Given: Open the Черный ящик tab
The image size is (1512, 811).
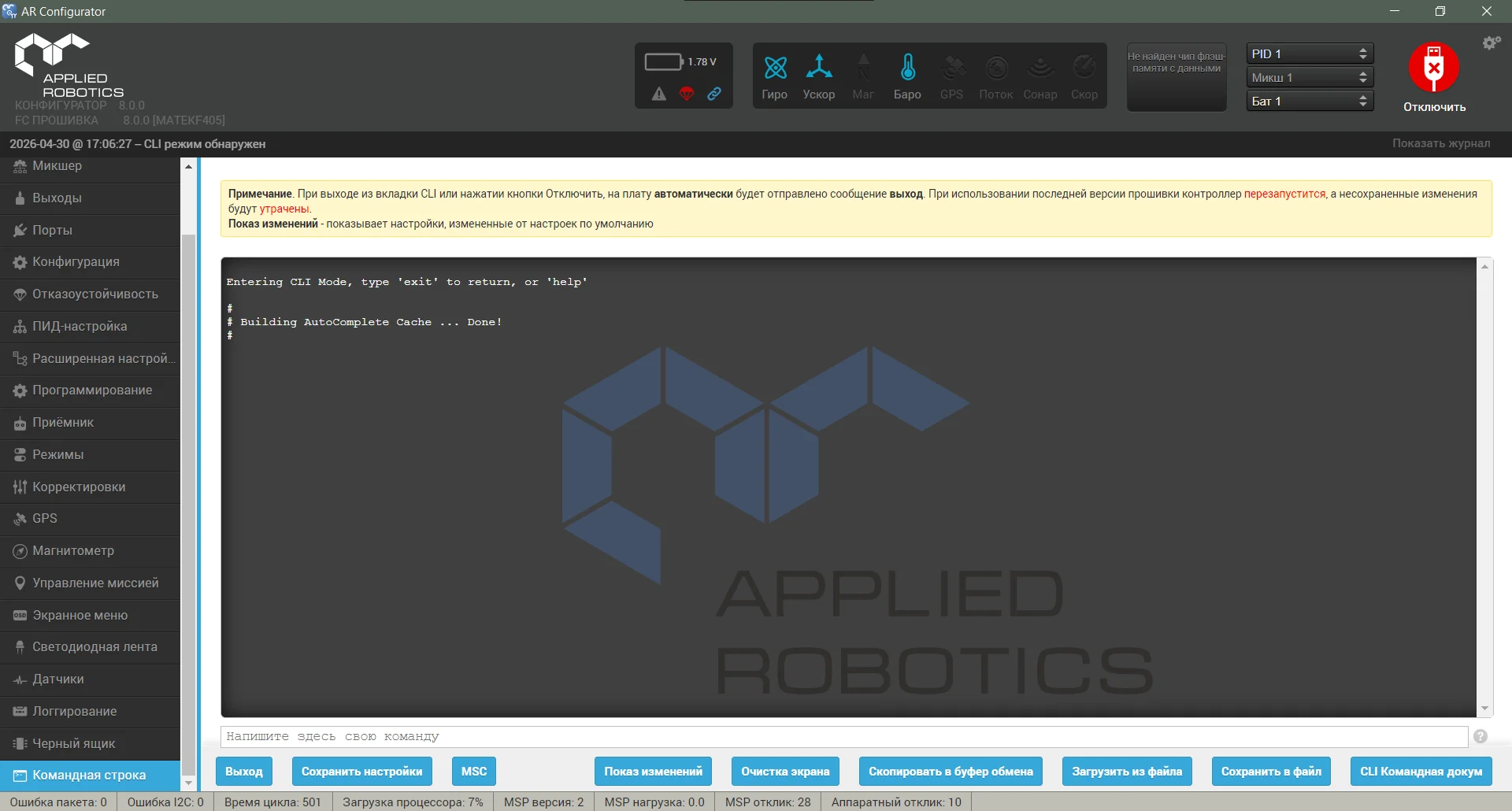Looking at the screenshot, I should pos(90,744).
